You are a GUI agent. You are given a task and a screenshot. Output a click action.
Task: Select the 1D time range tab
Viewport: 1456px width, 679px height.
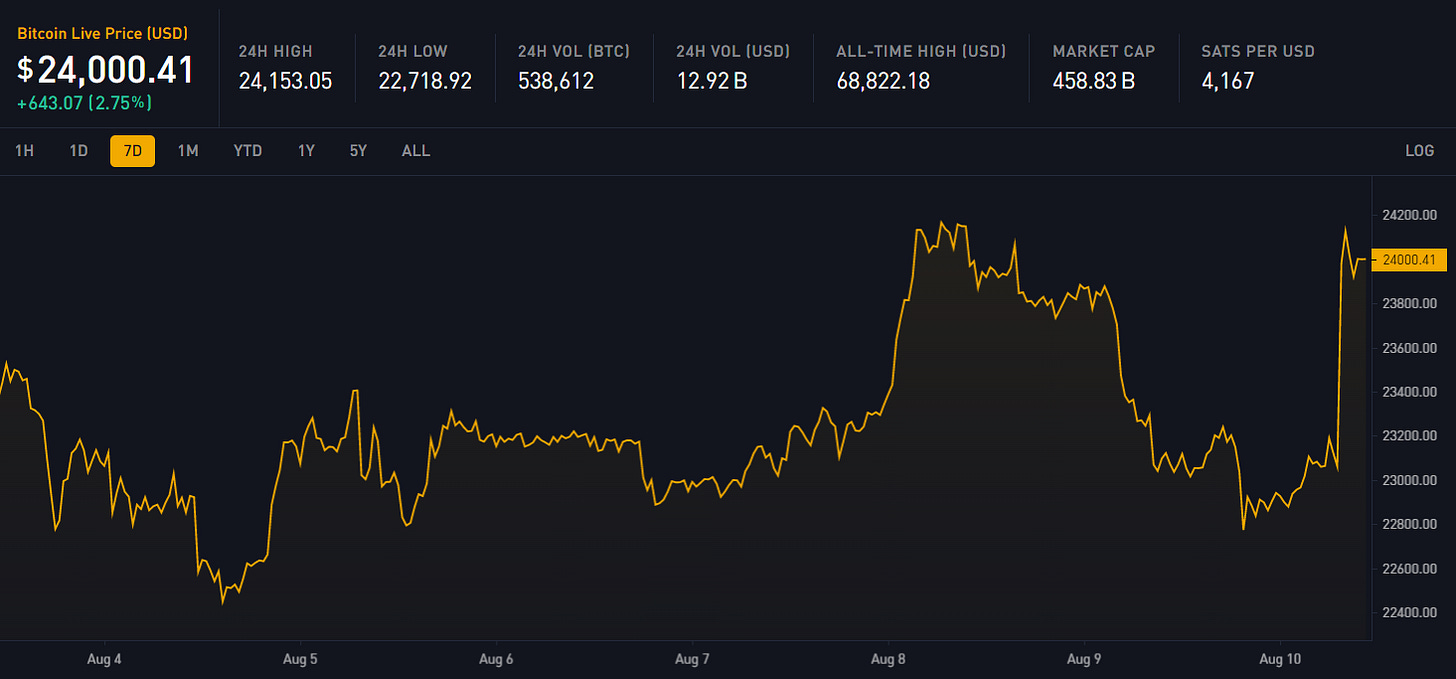point(79,151)
